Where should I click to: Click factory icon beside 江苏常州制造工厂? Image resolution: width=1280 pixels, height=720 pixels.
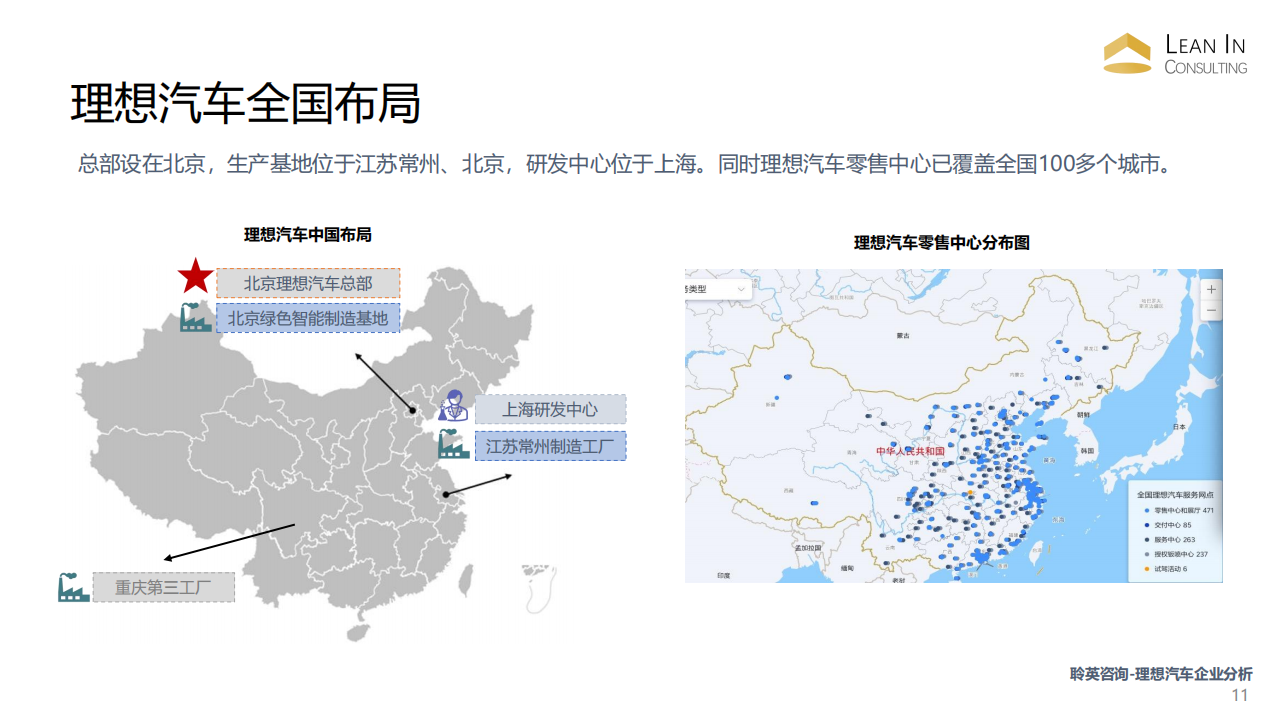pos(453,443)
